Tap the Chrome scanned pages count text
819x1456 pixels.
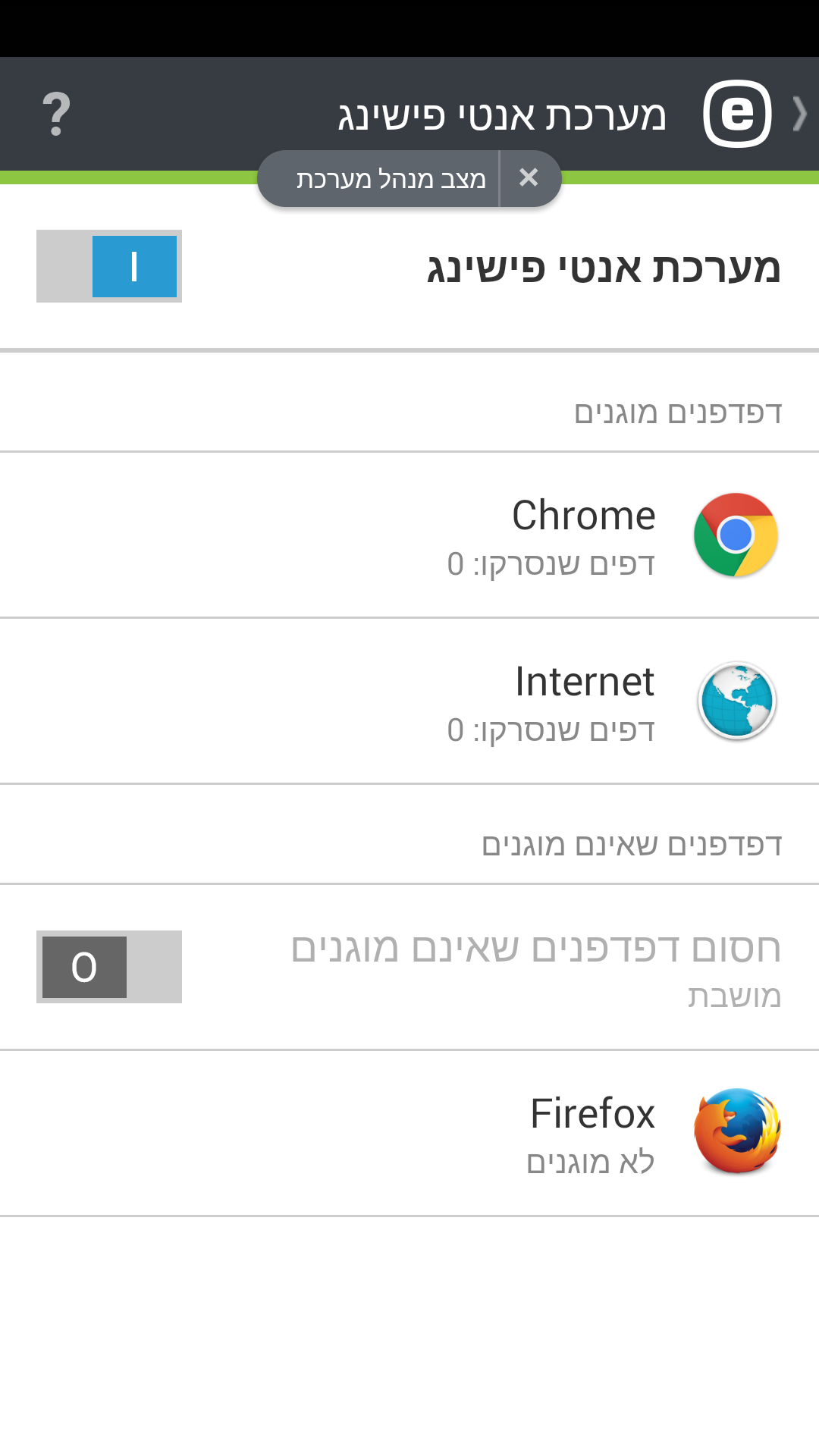[x=551, y=564]
